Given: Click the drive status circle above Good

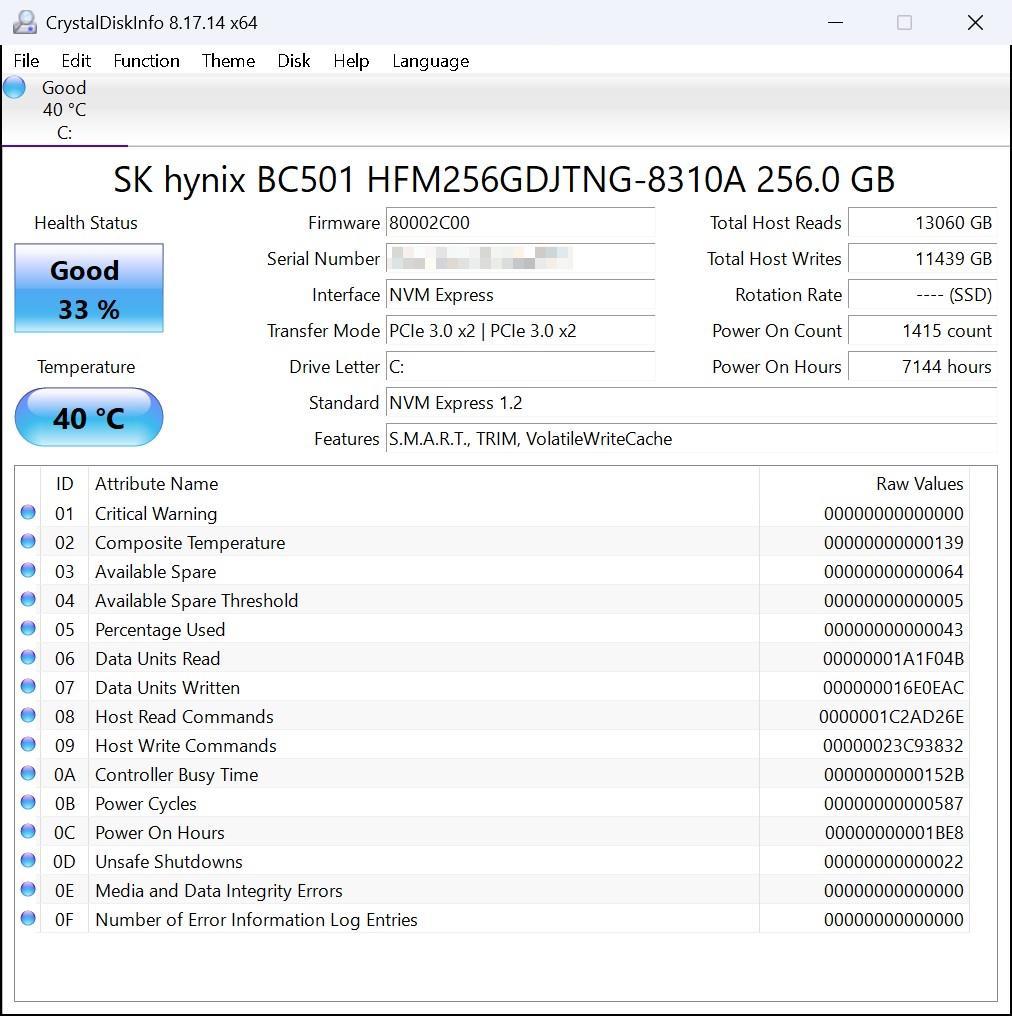Looking at the screenshot, I should [13, 87].
